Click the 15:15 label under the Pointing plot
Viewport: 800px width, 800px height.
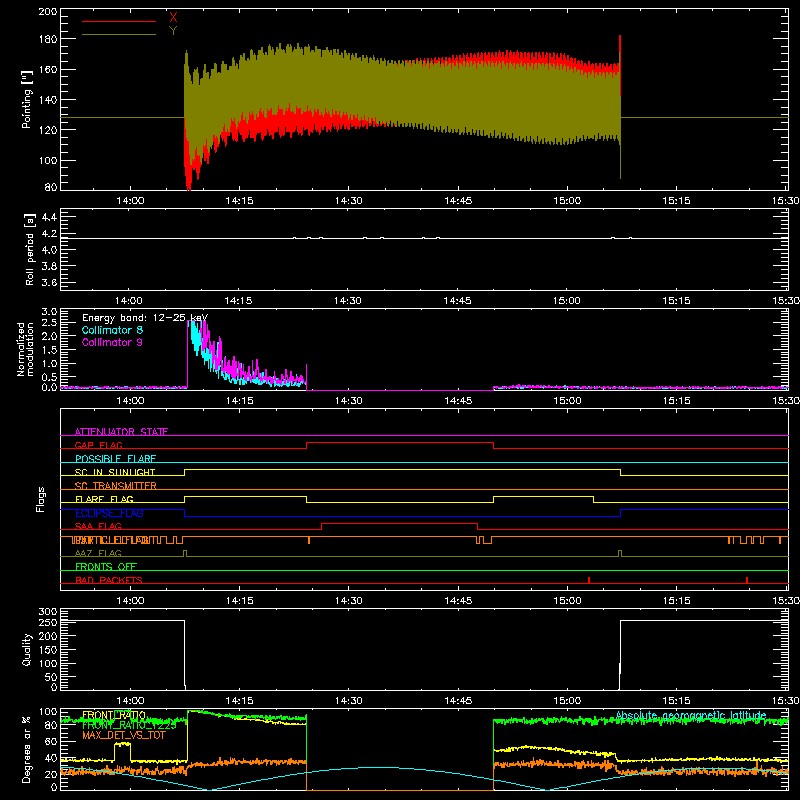677,201
